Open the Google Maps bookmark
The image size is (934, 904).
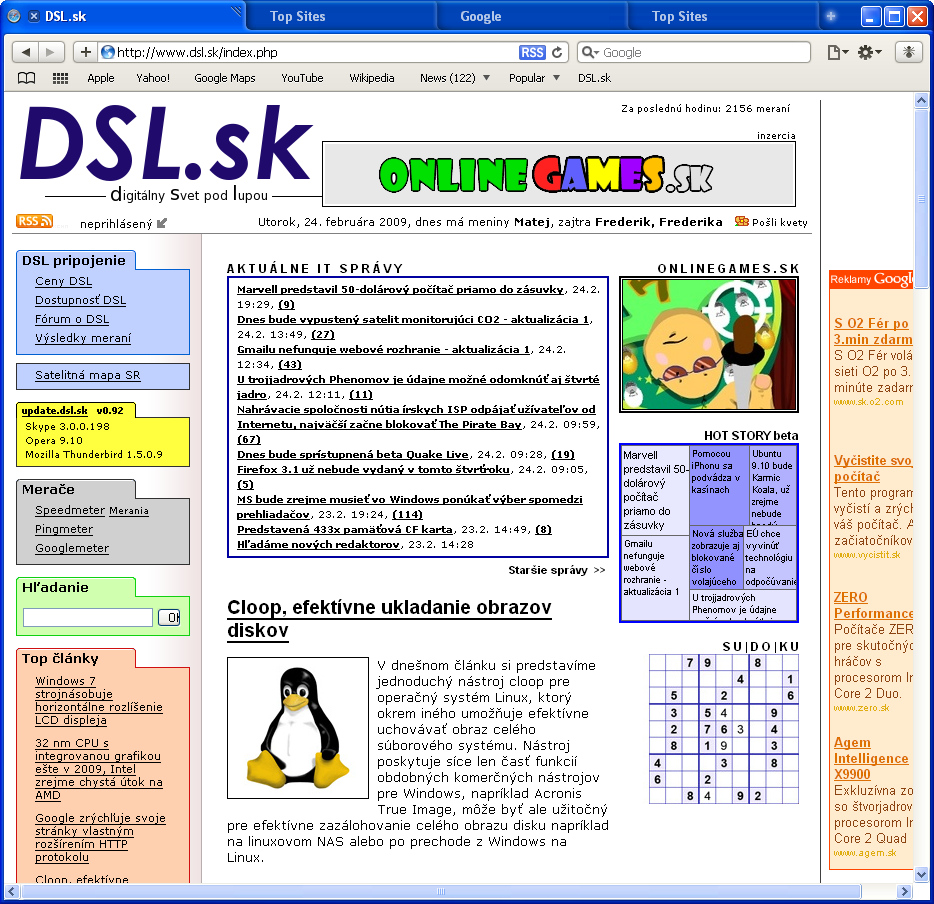pos(225,78)
